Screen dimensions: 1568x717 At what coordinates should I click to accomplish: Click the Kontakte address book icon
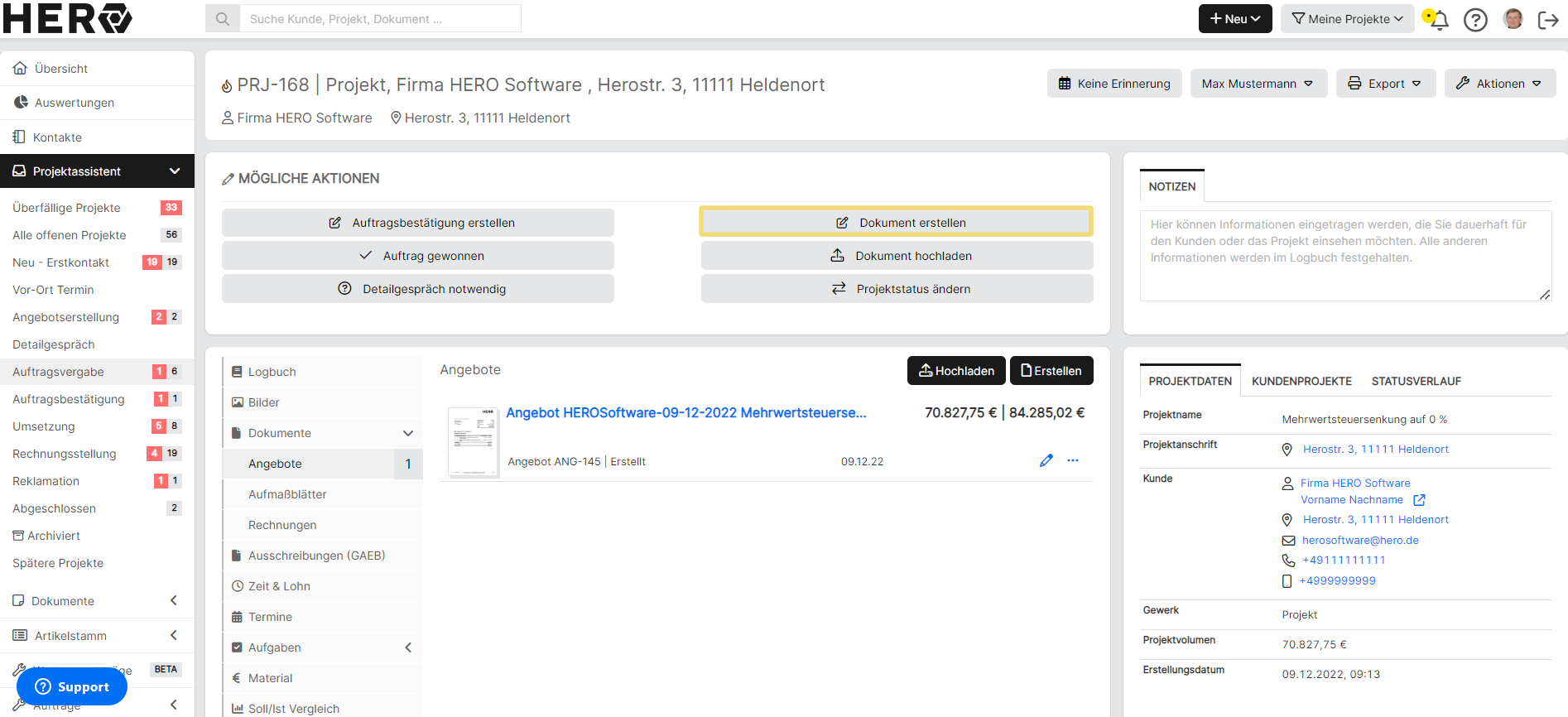[x=19, y=137]
